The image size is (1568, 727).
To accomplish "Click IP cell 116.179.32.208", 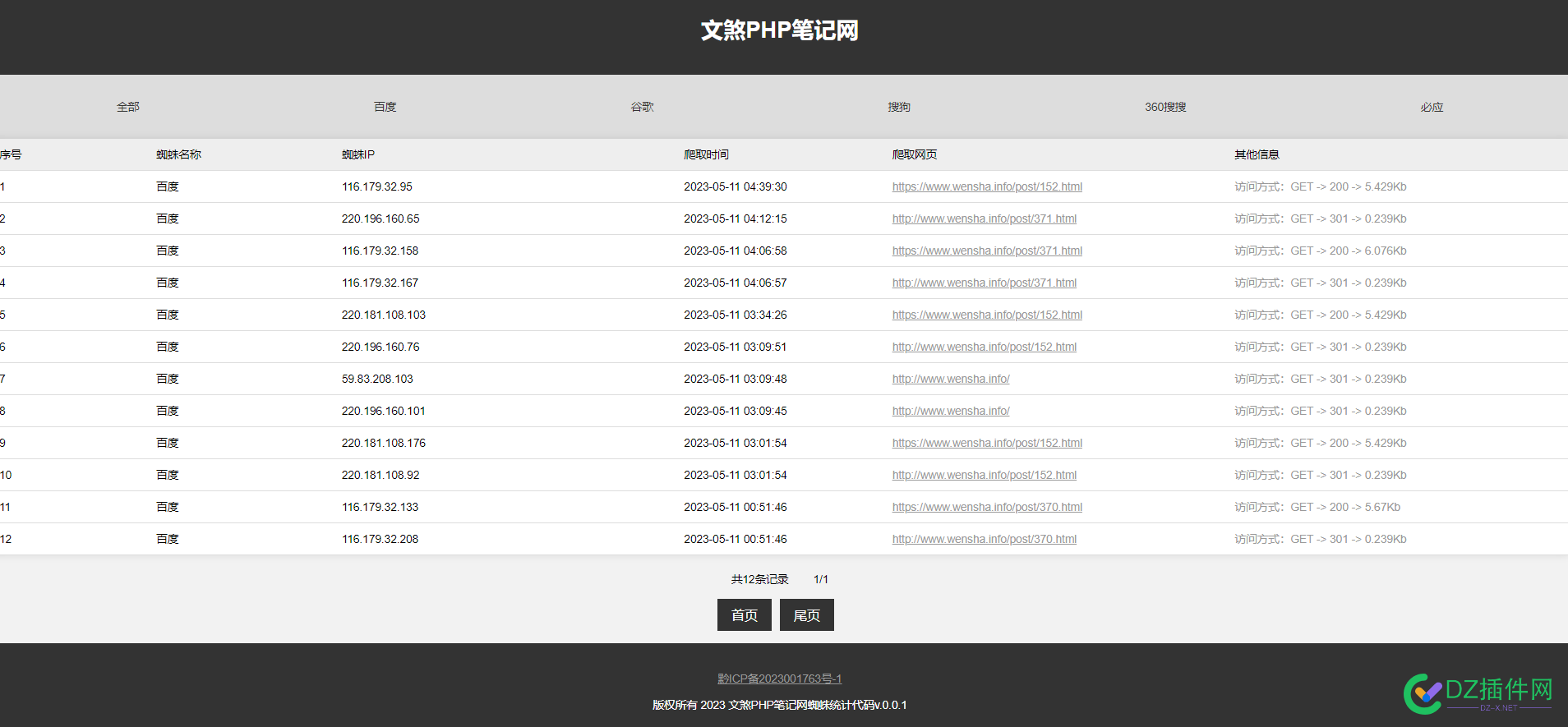I will (380, 539).
